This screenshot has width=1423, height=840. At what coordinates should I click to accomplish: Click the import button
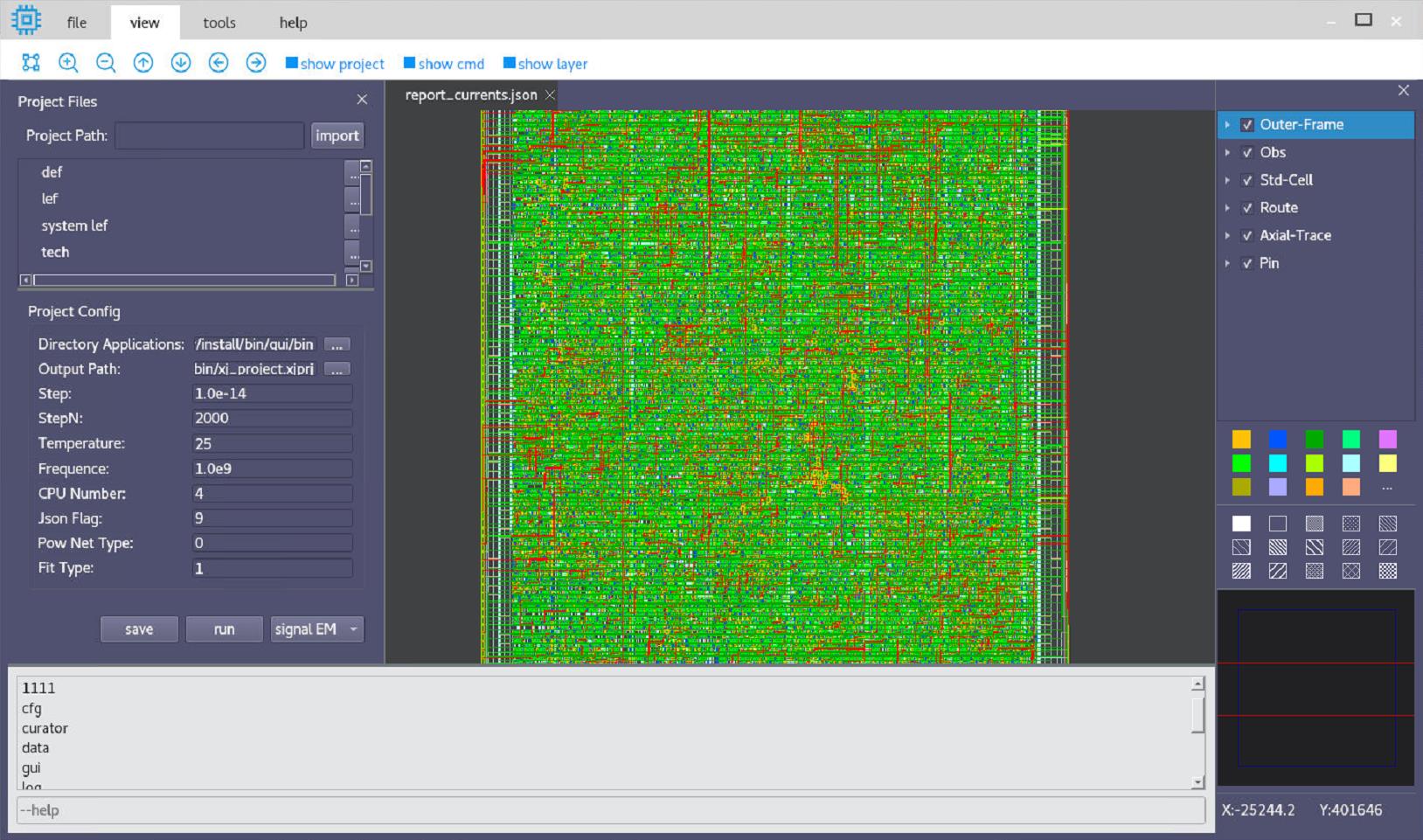pyautogui.click(x=337, y=135)
